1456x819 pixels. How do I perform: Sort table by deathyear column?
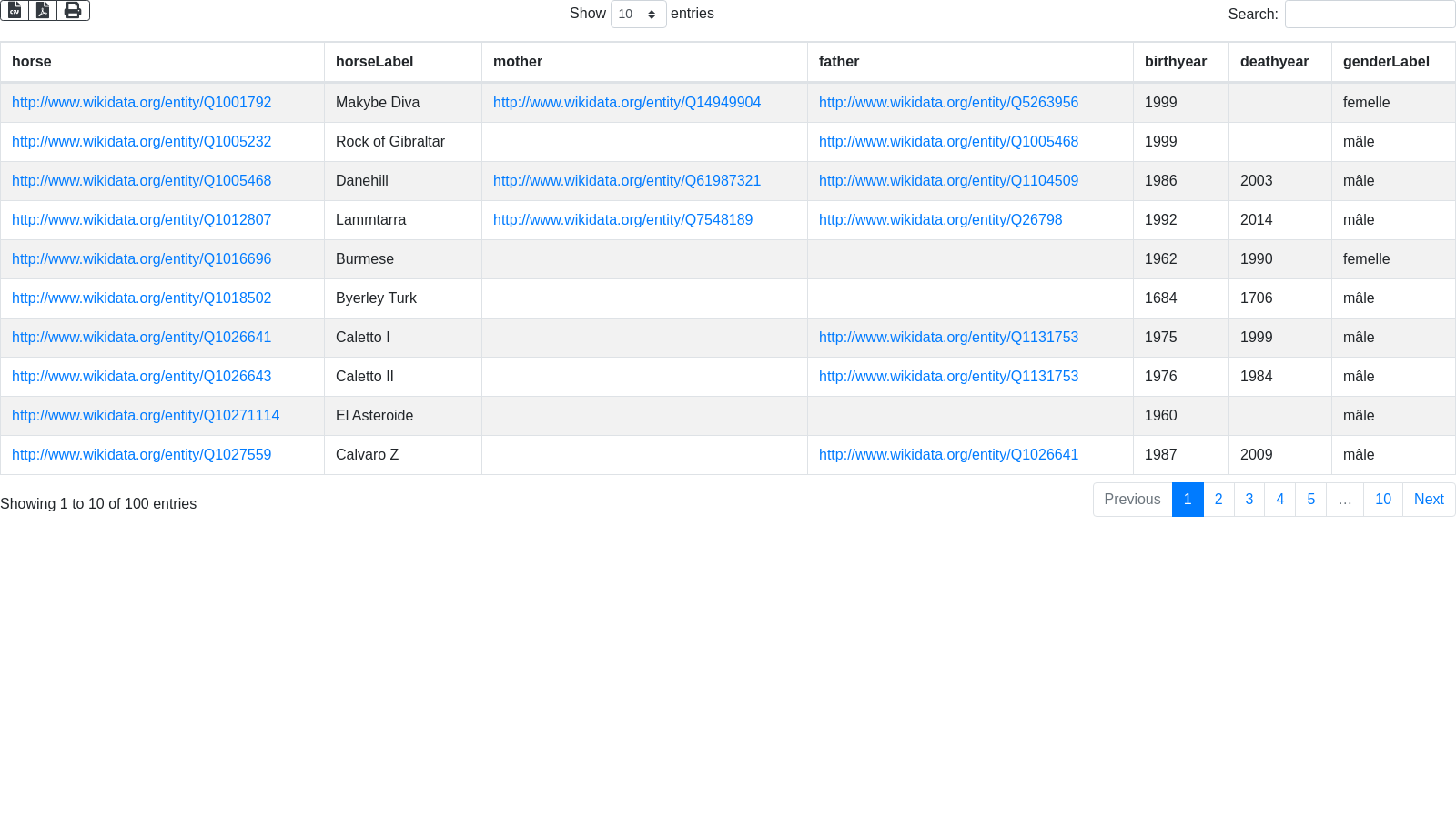(x=1274, y=62)
